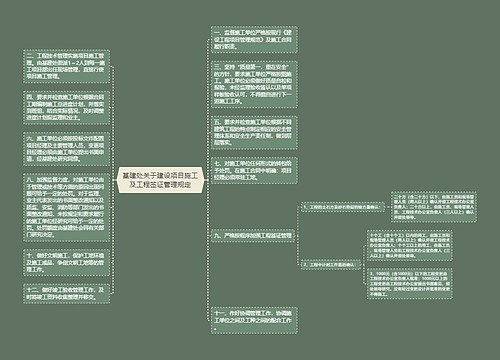
Task: Select central node "基建处关于建设项目施工及工程签证管理规定"
Action: 160,180
